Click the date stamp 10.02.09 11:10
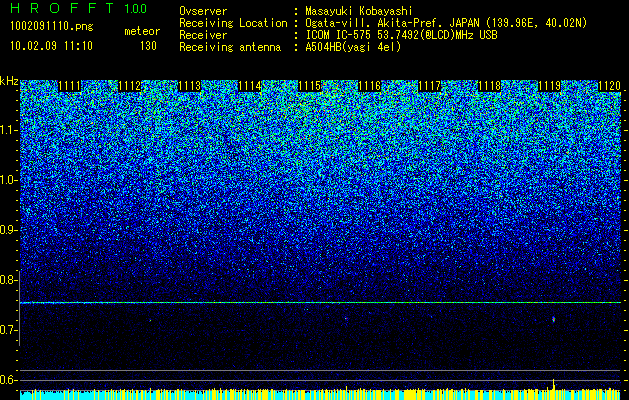The height and width of the screenshot is (400, 629). point(51,46)
